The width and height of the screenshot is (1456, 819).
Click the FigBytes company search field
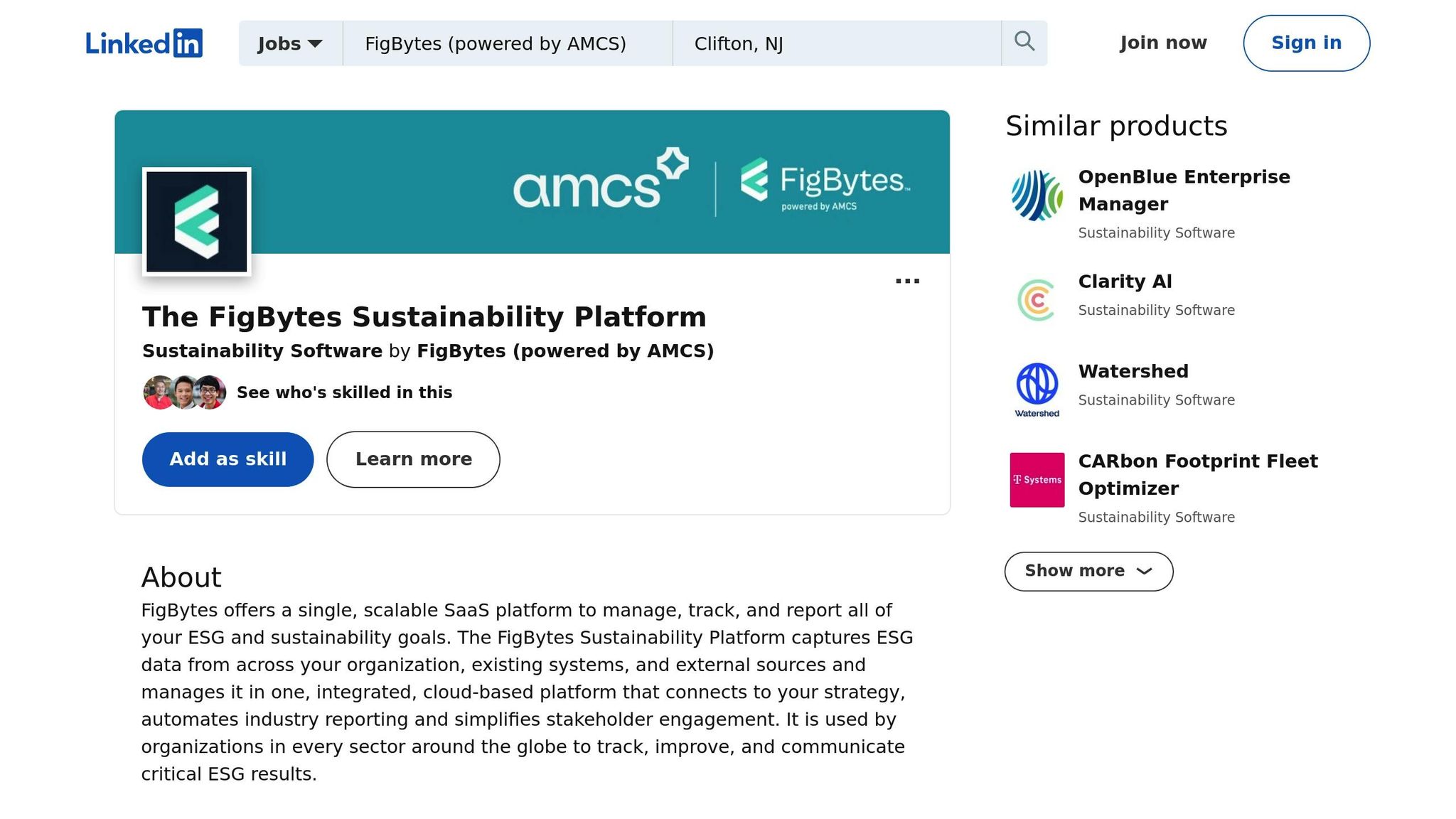(506, 43)
